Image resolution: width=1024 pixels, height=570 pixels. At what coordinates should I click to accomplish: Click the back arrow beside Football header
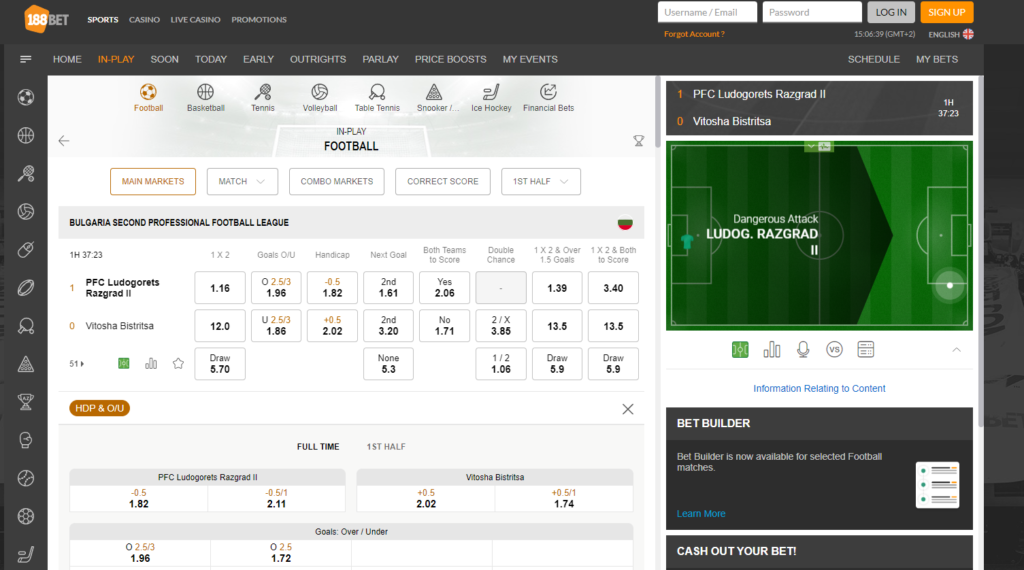(64, 141)
